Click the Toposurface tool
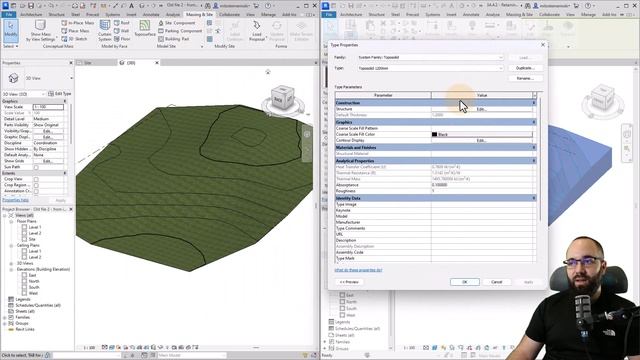640x360 pixels. pyautogui.click(x=144, y=29)
